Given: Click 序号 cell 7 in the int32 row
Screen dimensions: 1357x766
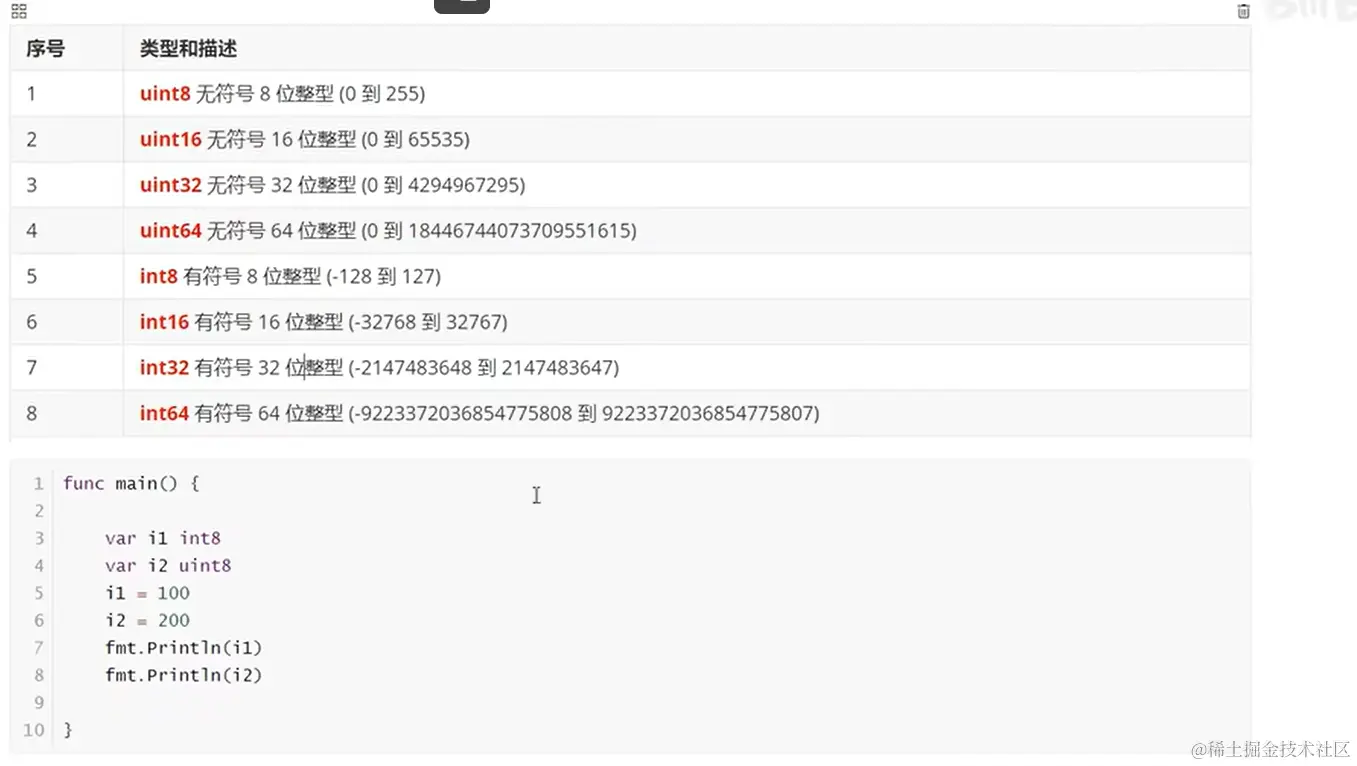Looking at the screenshot, I should pyautogui.click(x=67, y=368).
